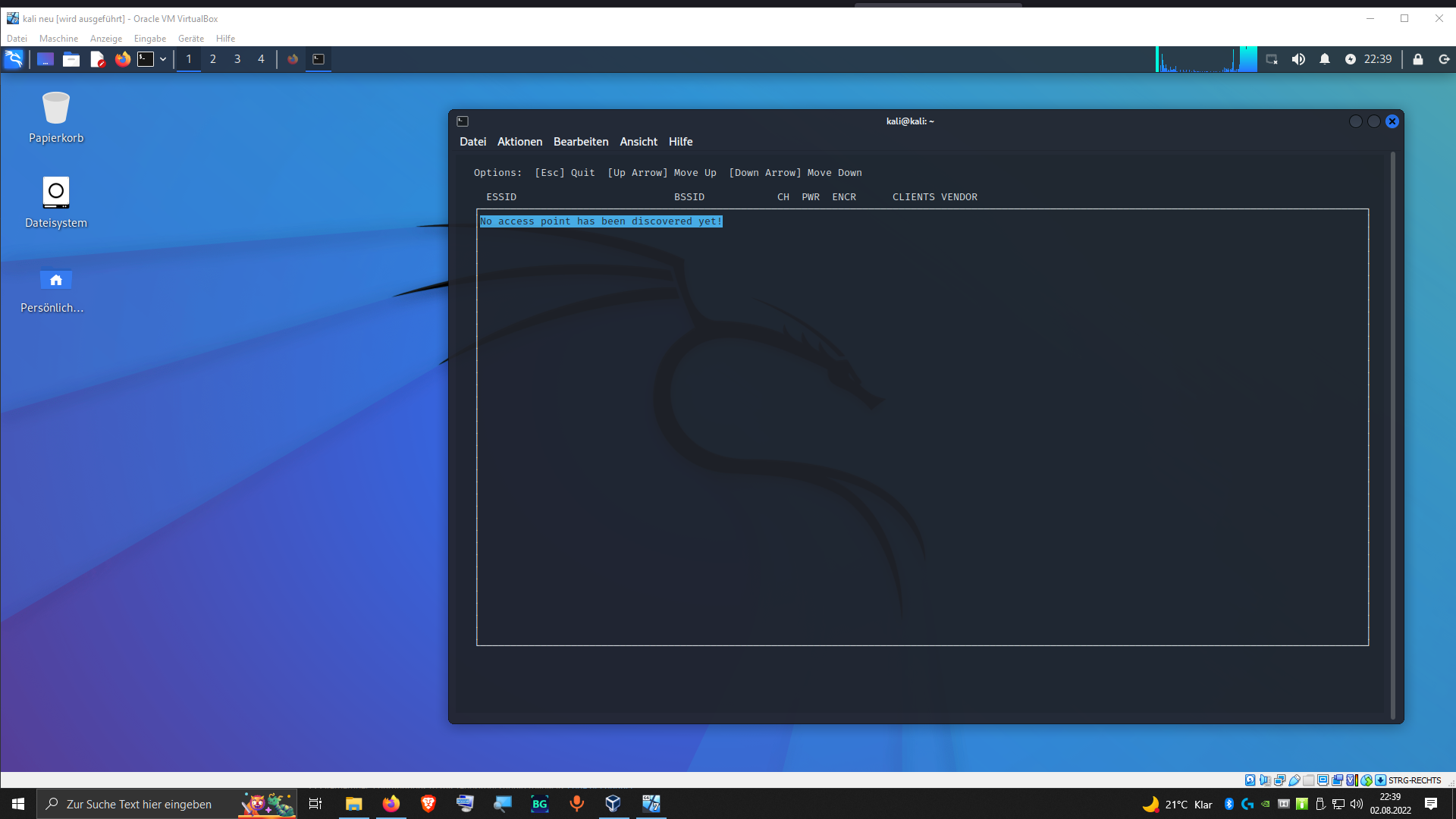The width and height of the screenshot is (1456, 819).
Task: Open the Aktionen menu in the terminal window
Action: click(x=519, y=142)
